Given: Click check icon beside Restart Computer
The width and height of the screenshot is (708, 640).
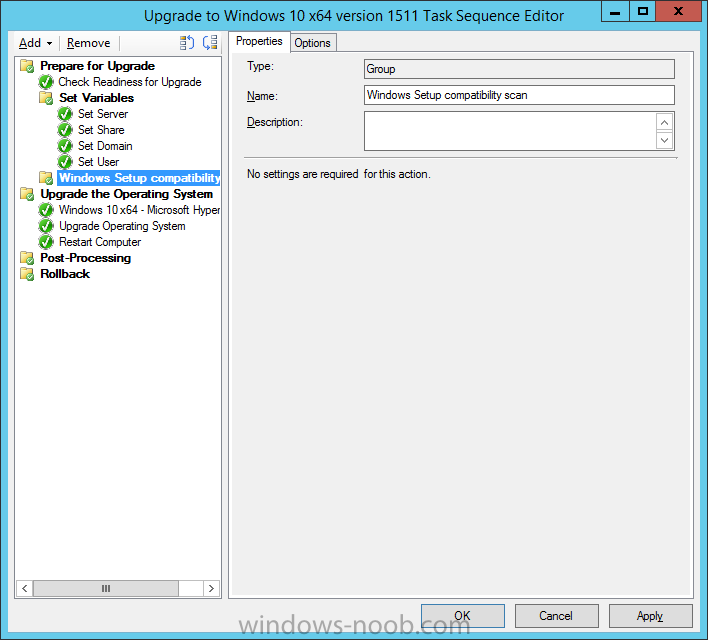Looking at the screenshot, I should 46,242.
